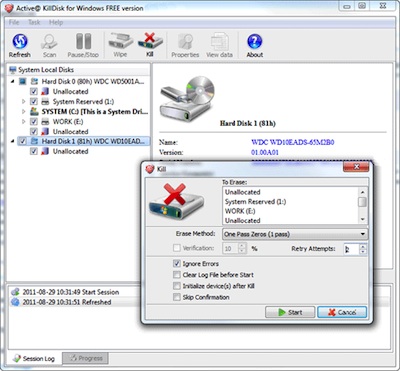Click the large red X disk image
This screenshot has height=371, width=400.
pos(176,202)
